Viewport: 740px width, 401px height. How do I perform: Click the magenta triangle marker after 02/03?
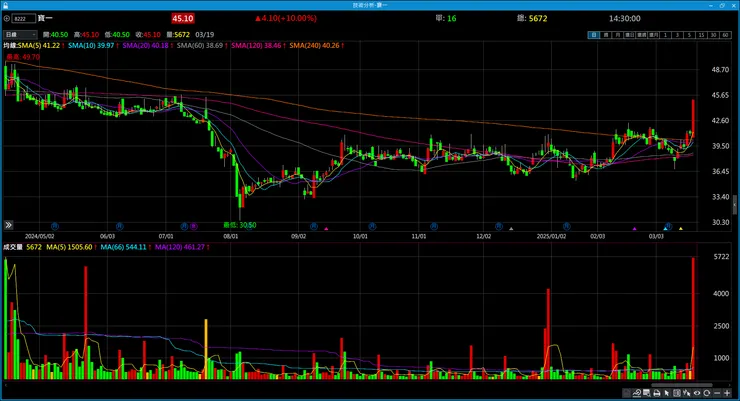point(634,229)
